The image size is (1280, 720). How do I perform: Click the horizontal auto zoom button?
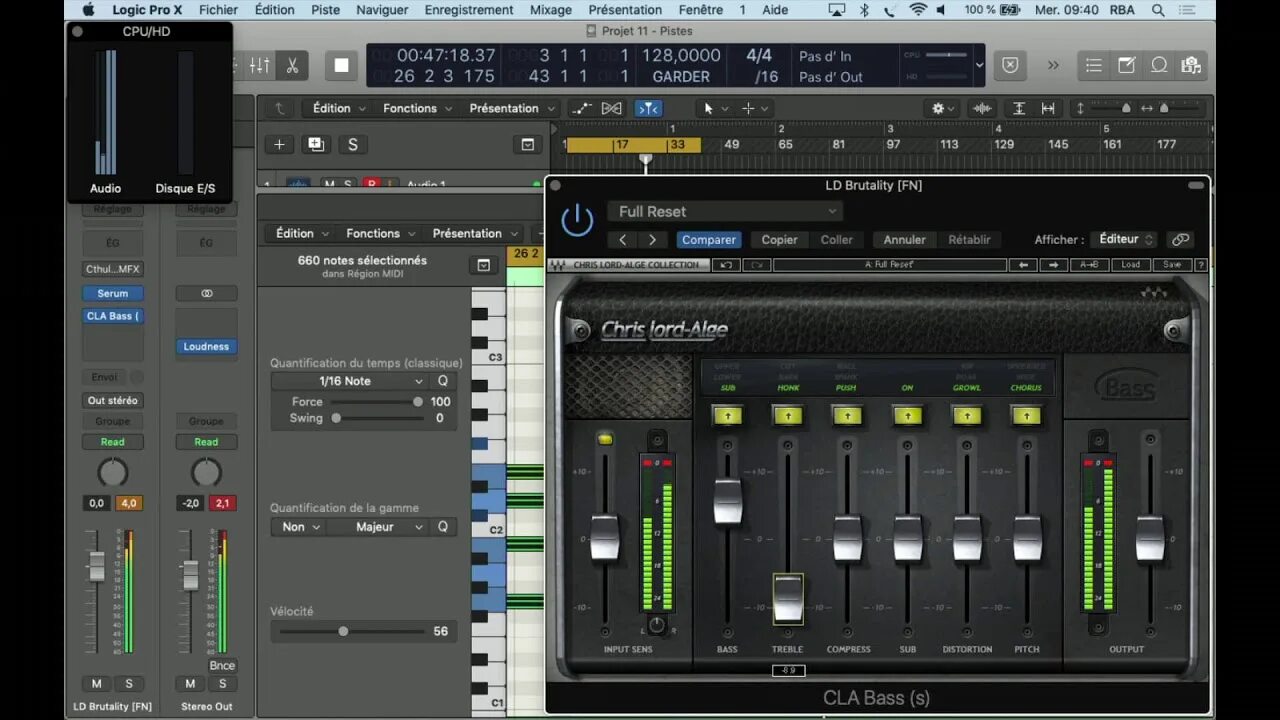[1048, 108]
